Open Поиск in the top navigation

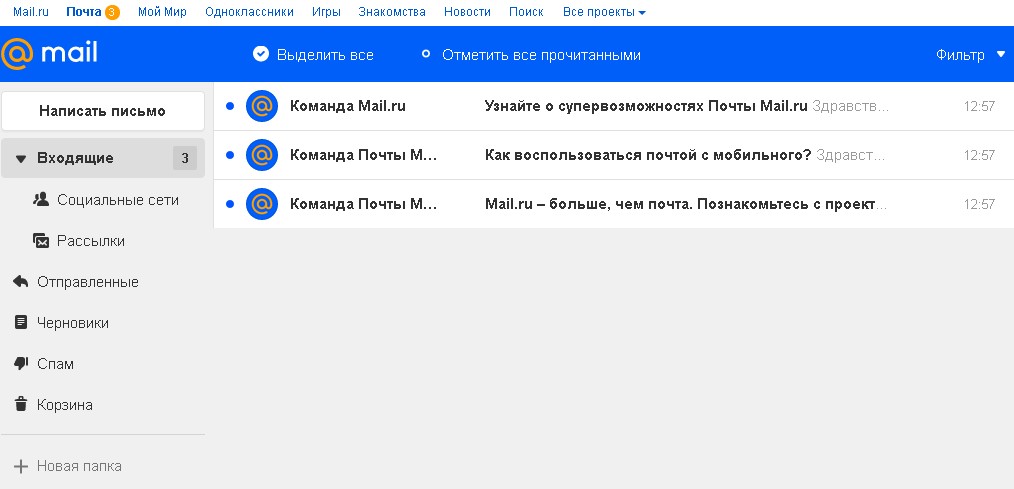[526, 12]
